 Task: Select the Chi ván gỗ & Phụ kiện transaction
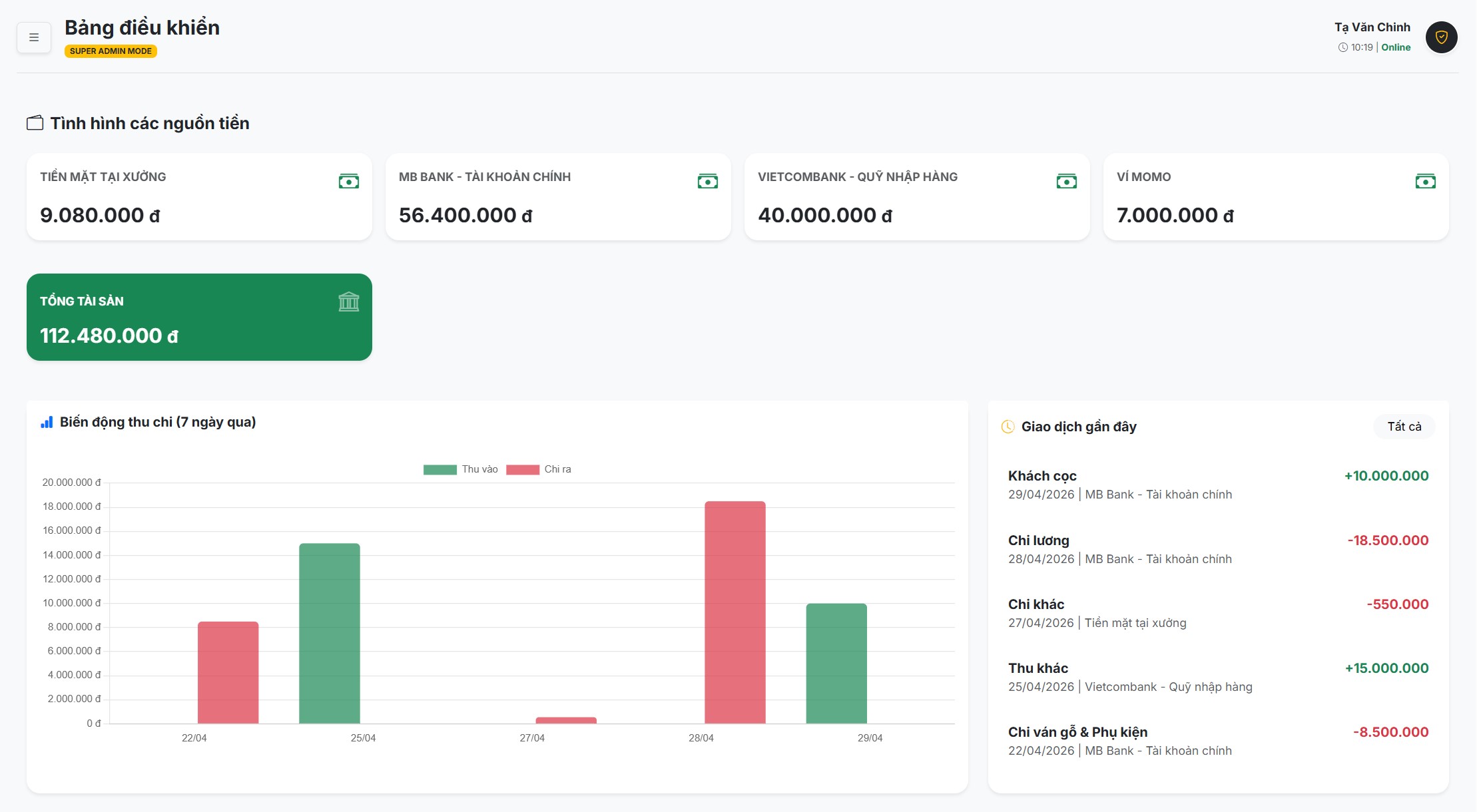1219,741
